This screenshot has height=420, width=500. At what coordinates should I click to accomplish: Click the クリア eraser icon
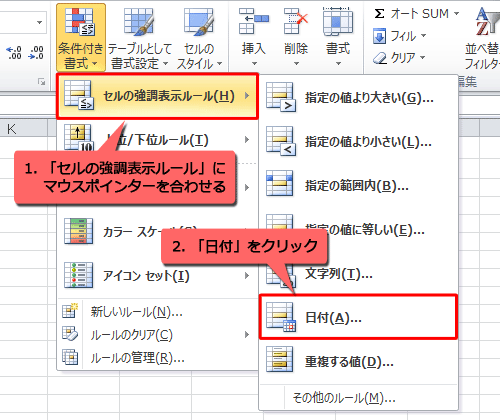pyautogui.click(x=379, y=58)
